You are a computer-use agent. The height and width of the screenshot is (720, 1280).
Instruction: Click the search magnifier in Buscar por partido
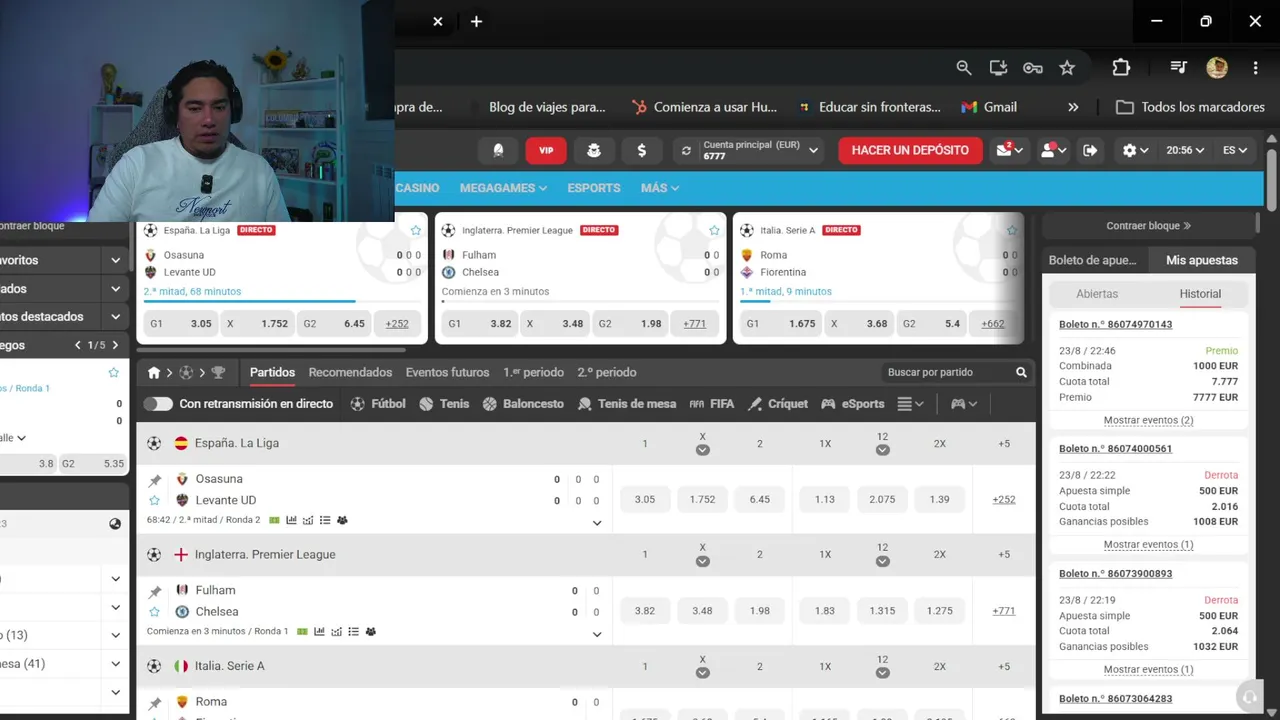pyautogui.click(x=1021, y=372)
